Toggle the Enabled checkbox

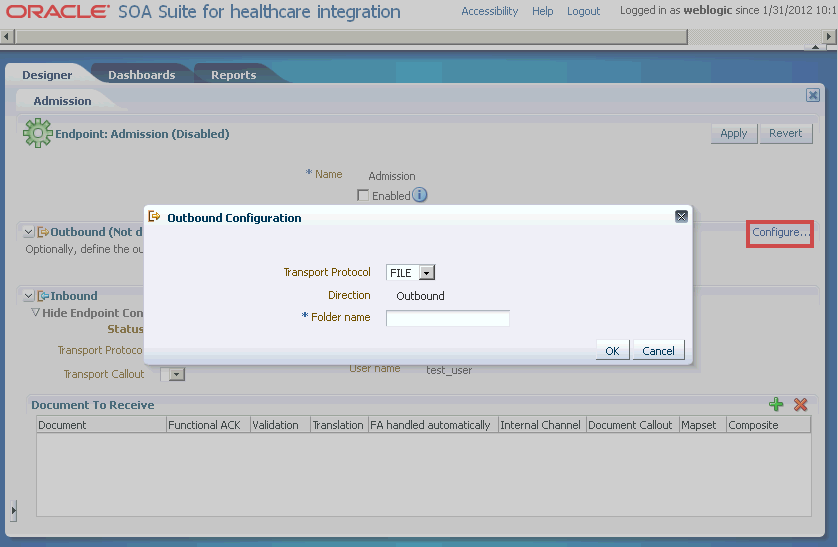[x=363, y=196]
